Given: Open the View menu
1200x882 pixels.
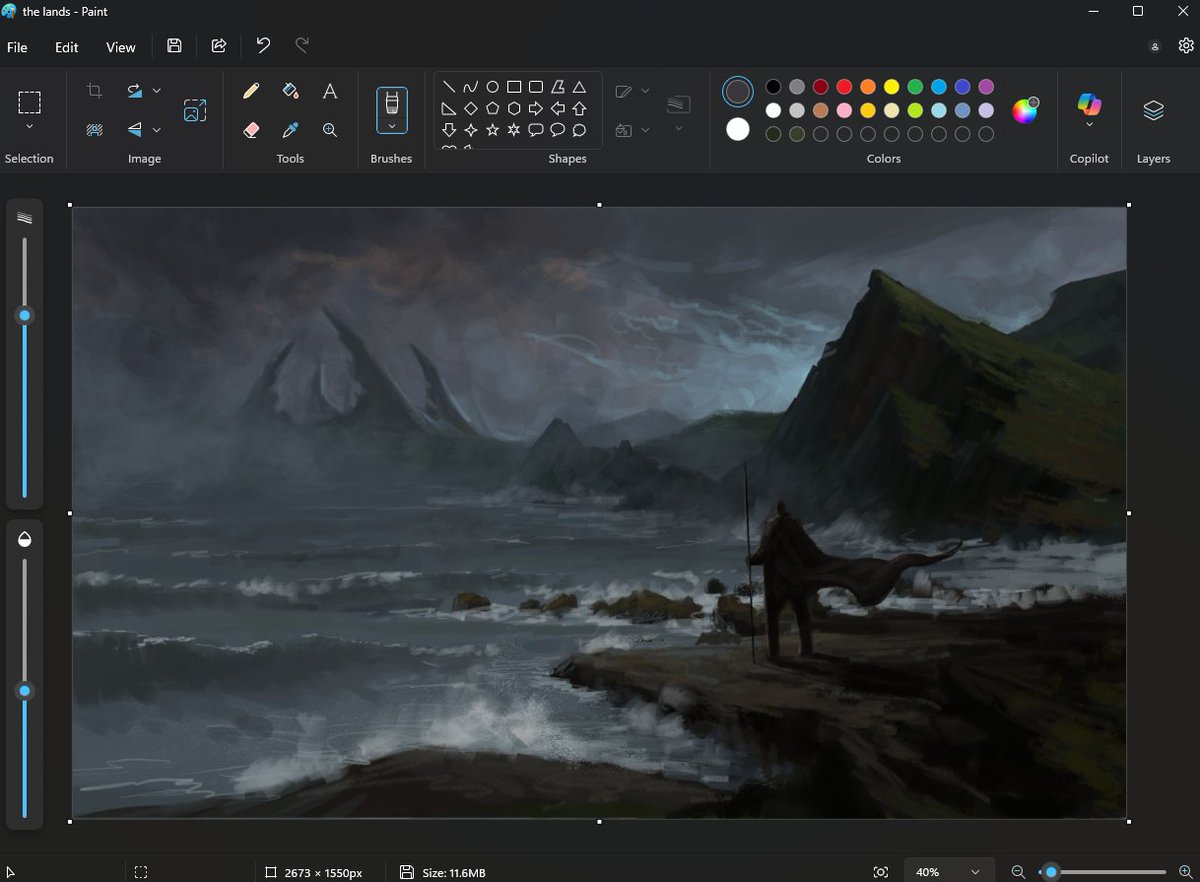Looking at the screenshot, I should click(121, 47).
